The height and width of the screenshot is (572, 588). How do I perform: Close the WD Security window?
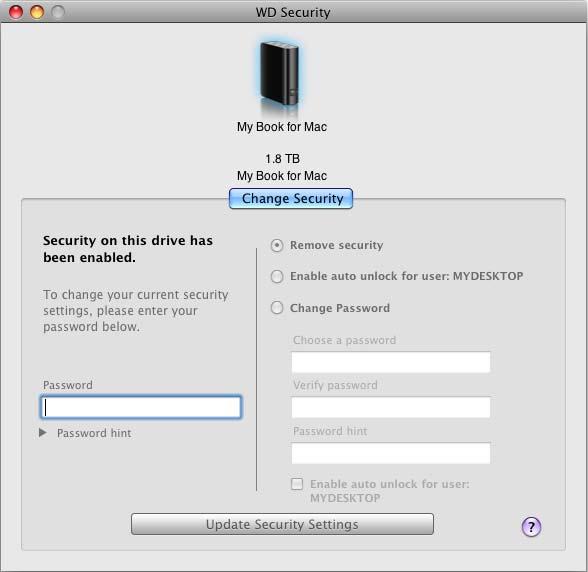tap(16, 12)
